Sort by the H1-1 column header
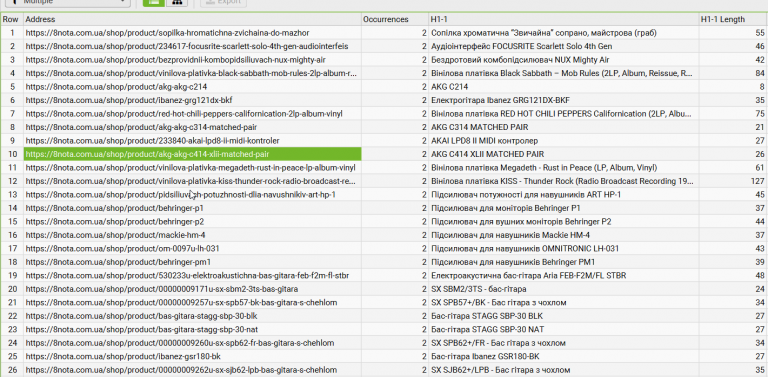 (563, 20)
